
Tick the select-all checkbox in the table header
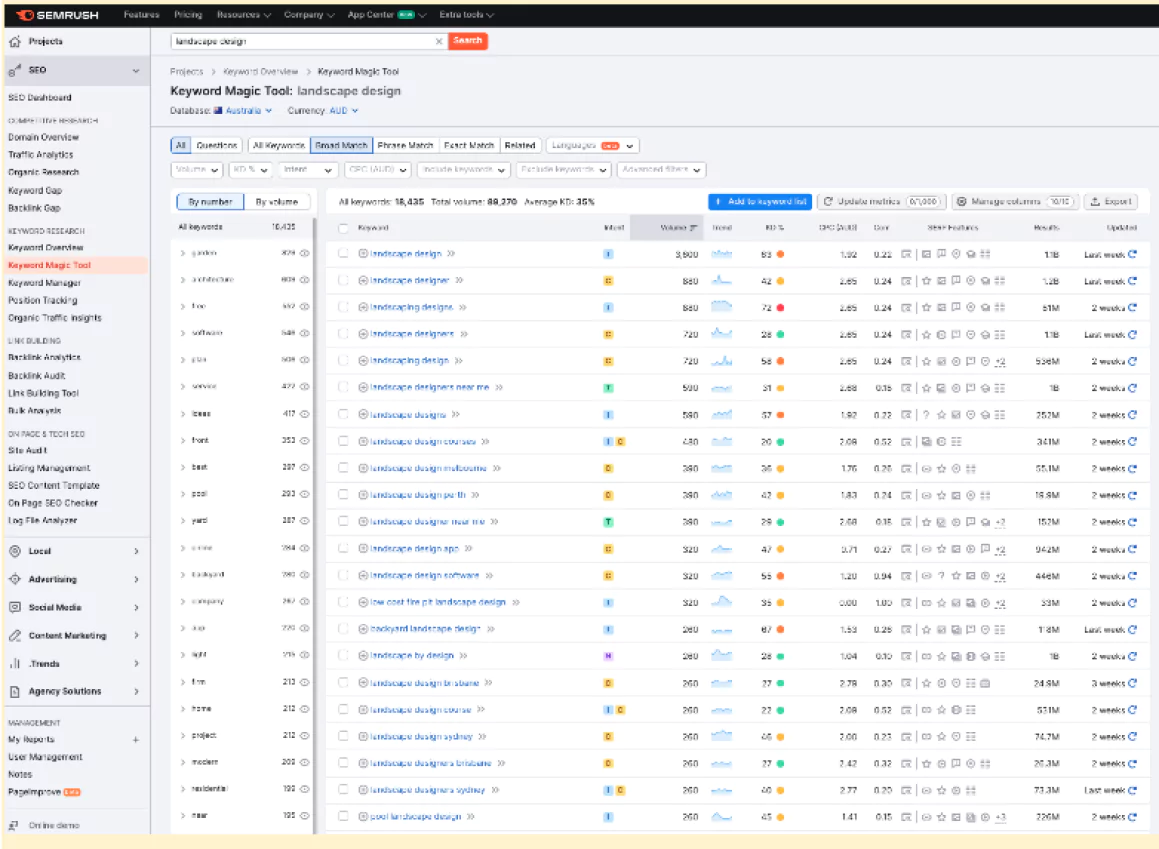[x=343, y=228]
